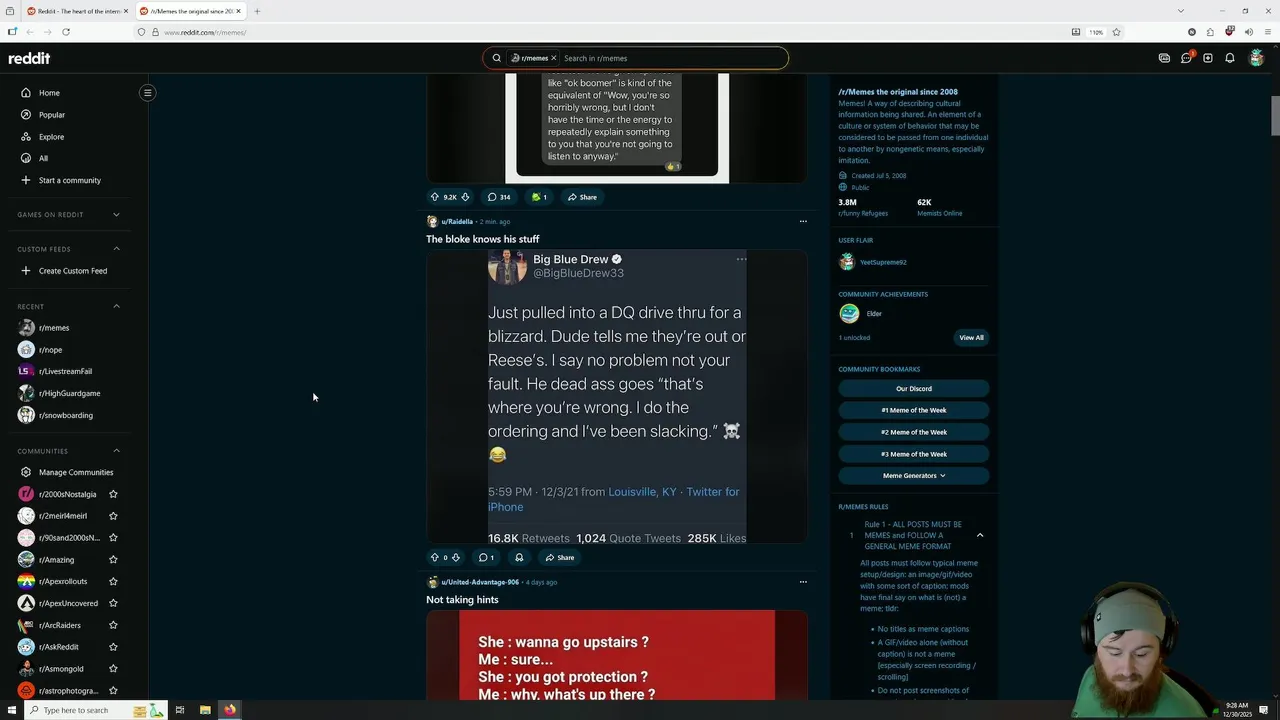Open Popular feed in sidebar
This screenshot has height=720, width=1280.
52,115
